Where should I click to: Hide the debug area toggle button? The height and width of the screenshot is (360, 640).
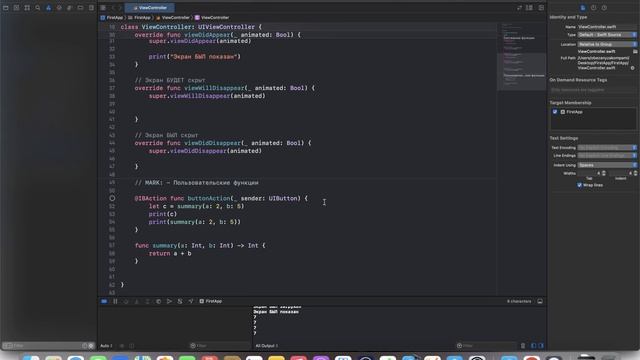click(x=540, y=301)
